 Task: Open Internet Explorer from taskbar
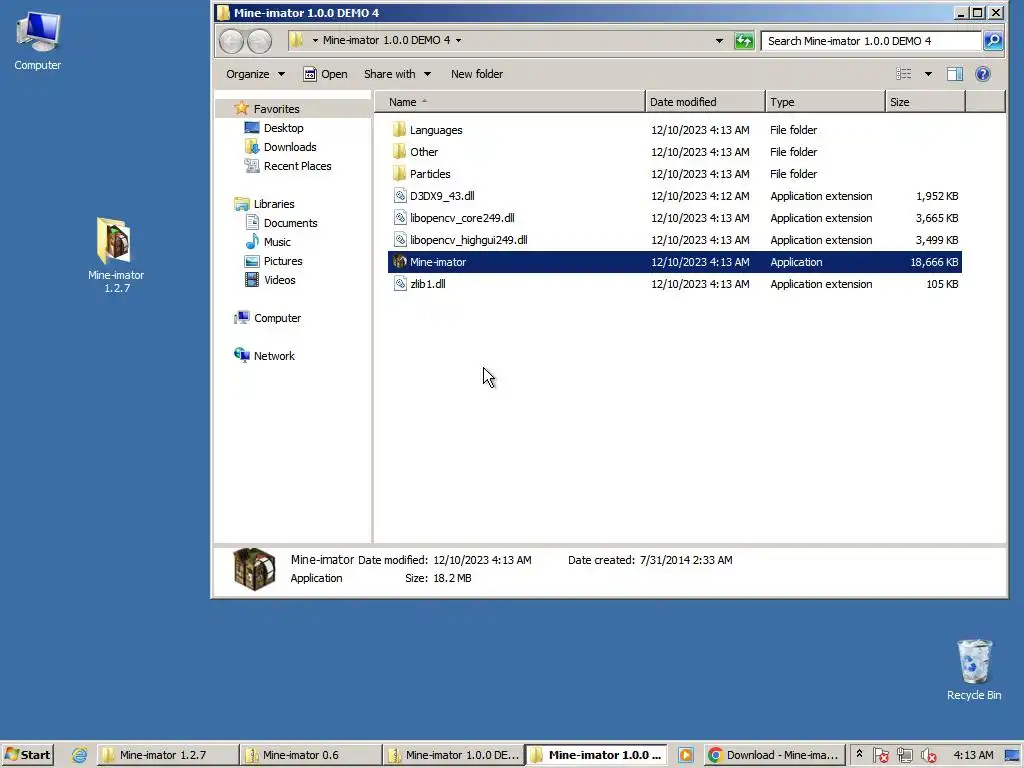[80, 755]
